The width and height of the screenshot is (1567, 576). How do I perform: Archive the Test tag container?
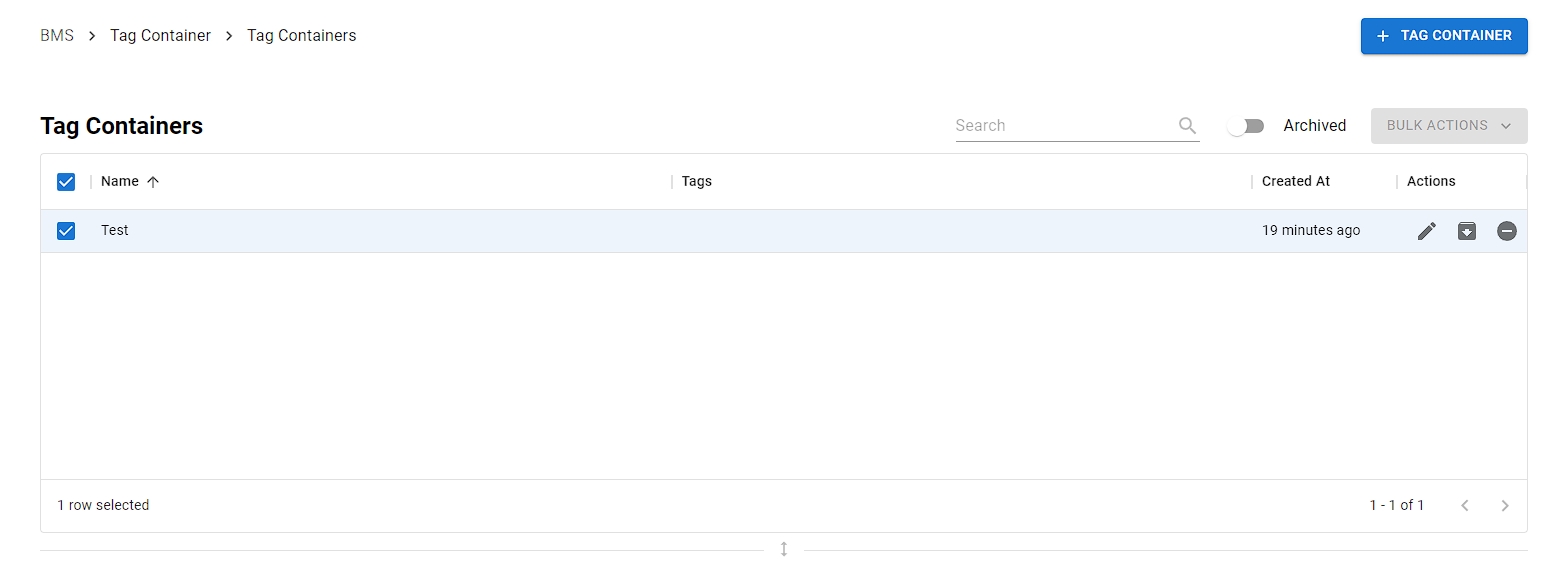1467,231
